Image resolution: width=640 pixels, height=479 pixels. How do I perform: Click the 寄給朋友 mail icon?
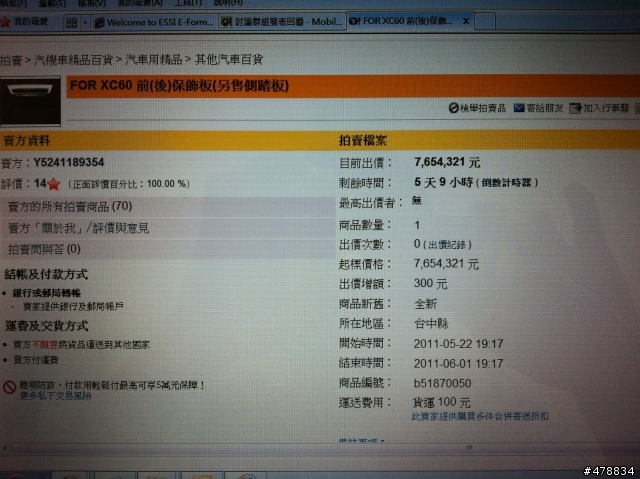click(x=519, y=108)
